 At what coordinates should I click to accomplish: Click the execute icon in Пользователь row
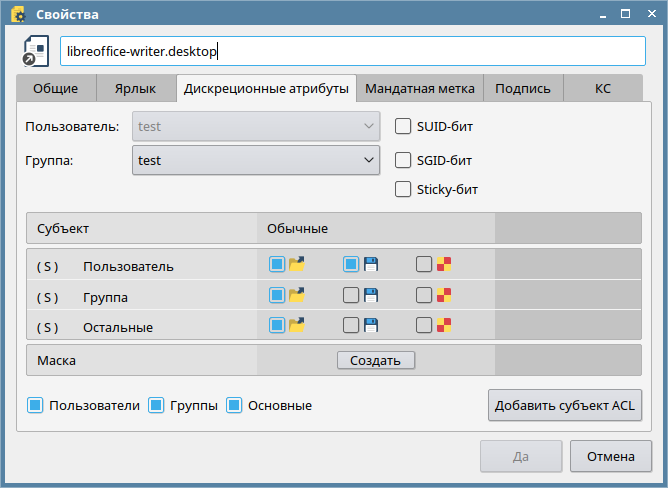coord(444,265)
